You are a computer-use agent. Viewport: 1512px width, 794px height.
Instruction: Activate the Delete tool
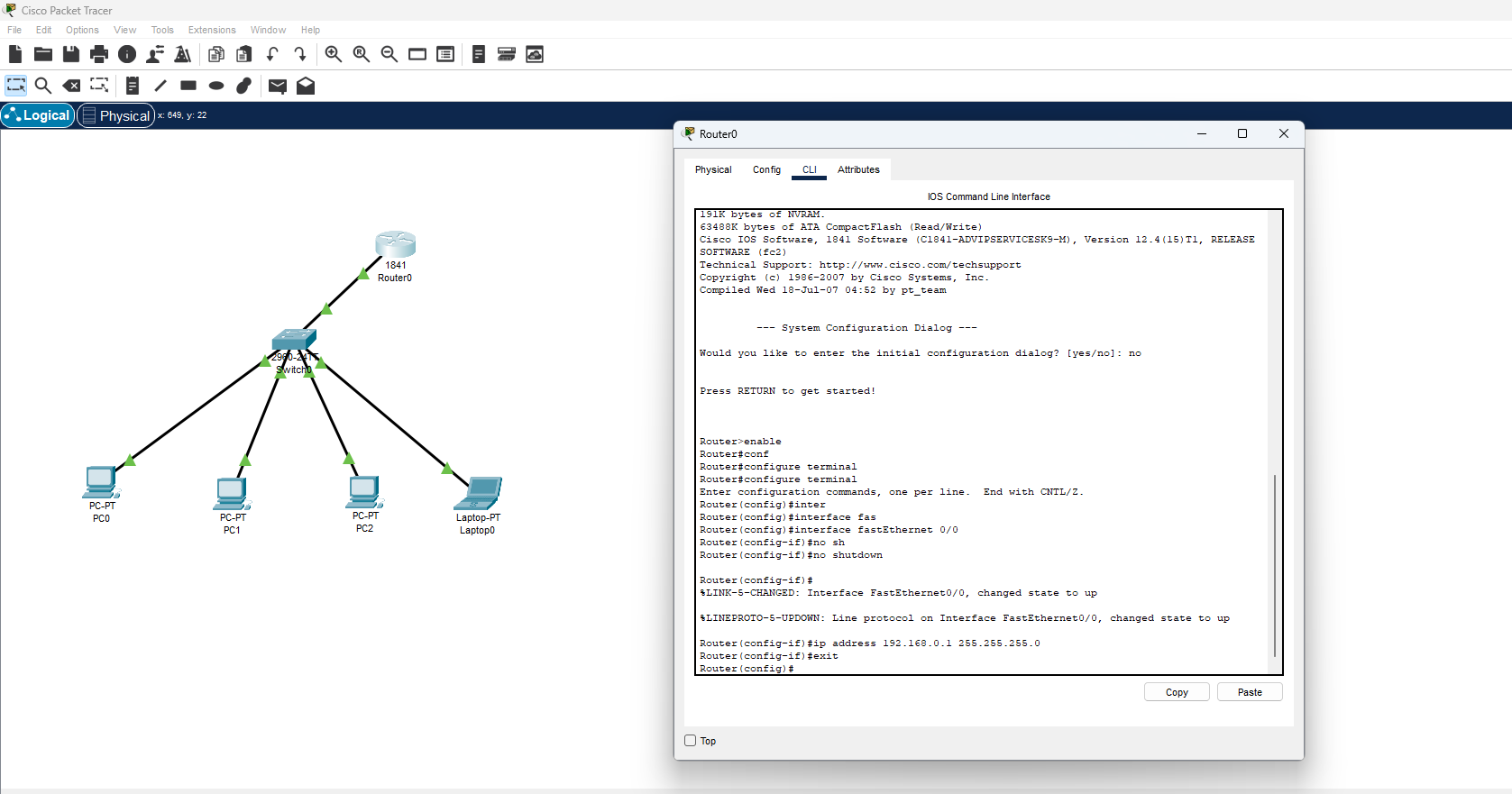click(71, 86)
